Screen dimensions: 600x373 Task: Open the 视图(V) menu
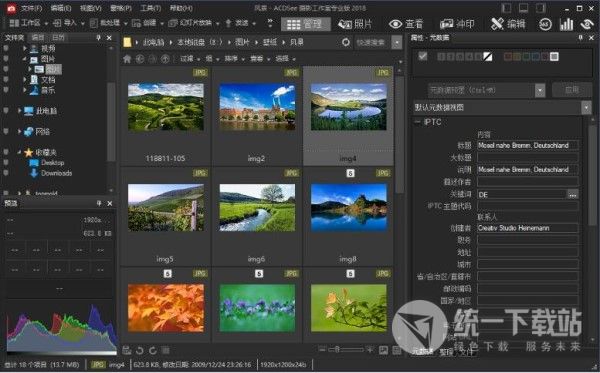tap(91, 8)
